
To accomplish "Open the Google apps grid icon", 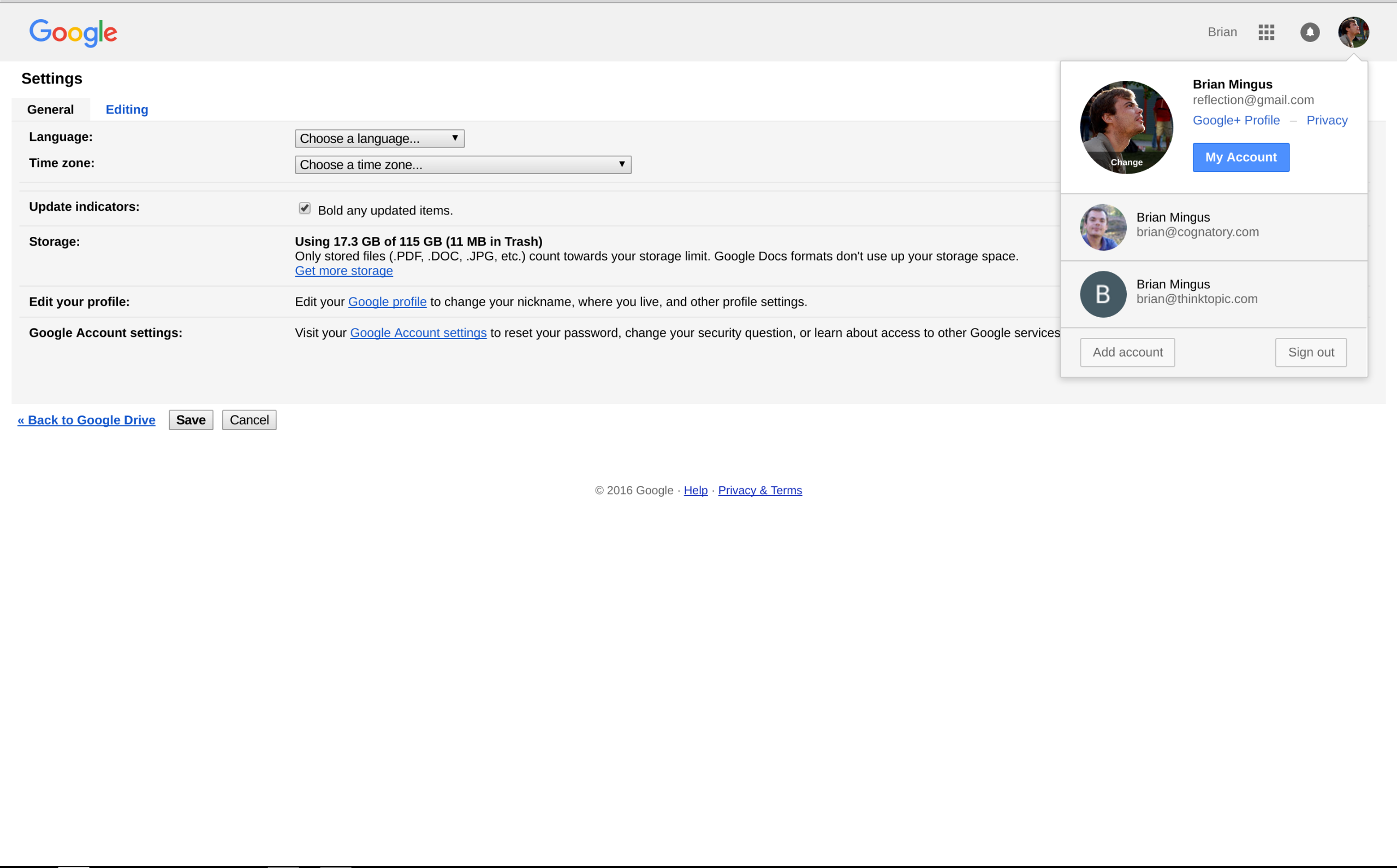I will tap(1266, 32).
